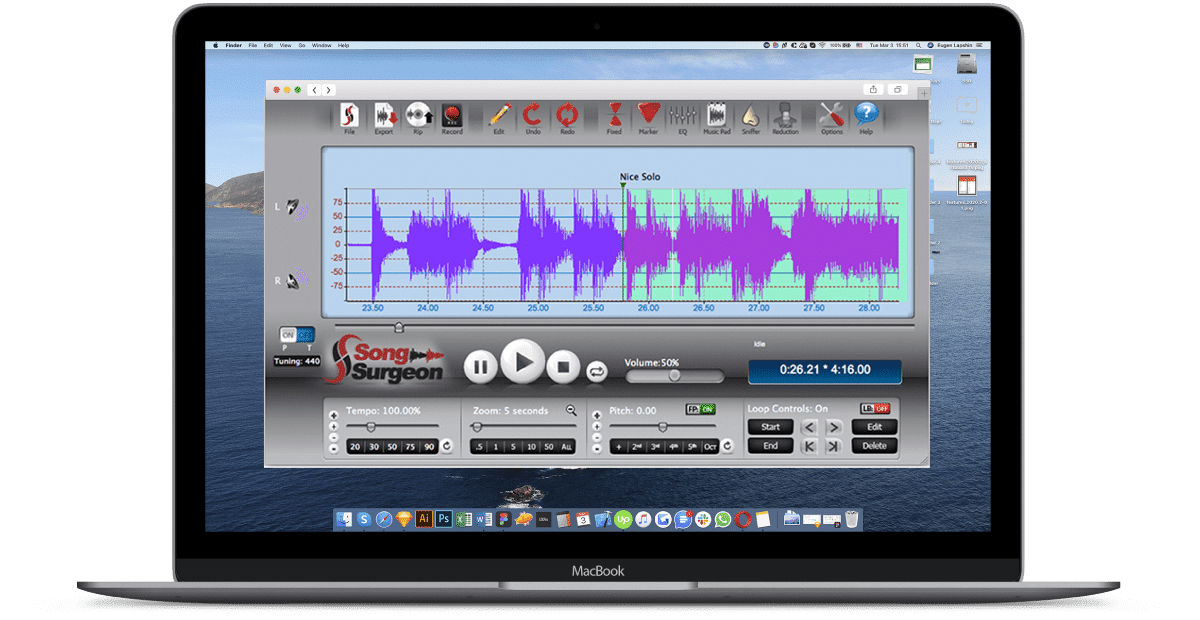This screenshot has height=620, width=1200.
Task: Set tempo preset to 75
Action: (411, 447)
